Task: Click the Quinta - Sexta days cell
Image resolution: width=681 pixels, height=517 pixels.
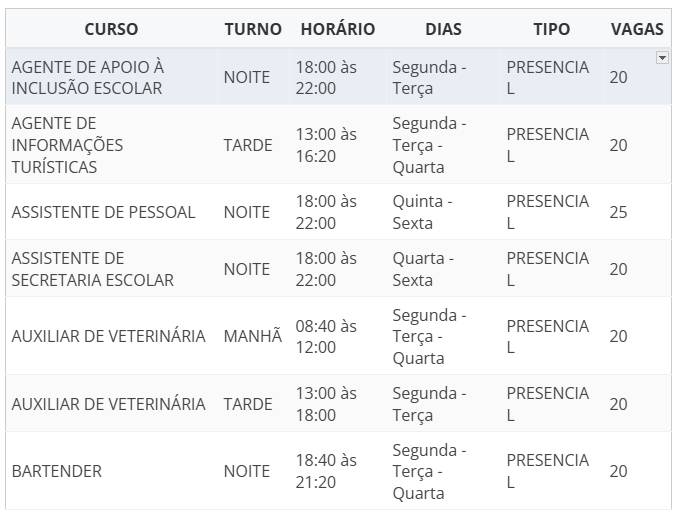Action: (x=423, y=212)
